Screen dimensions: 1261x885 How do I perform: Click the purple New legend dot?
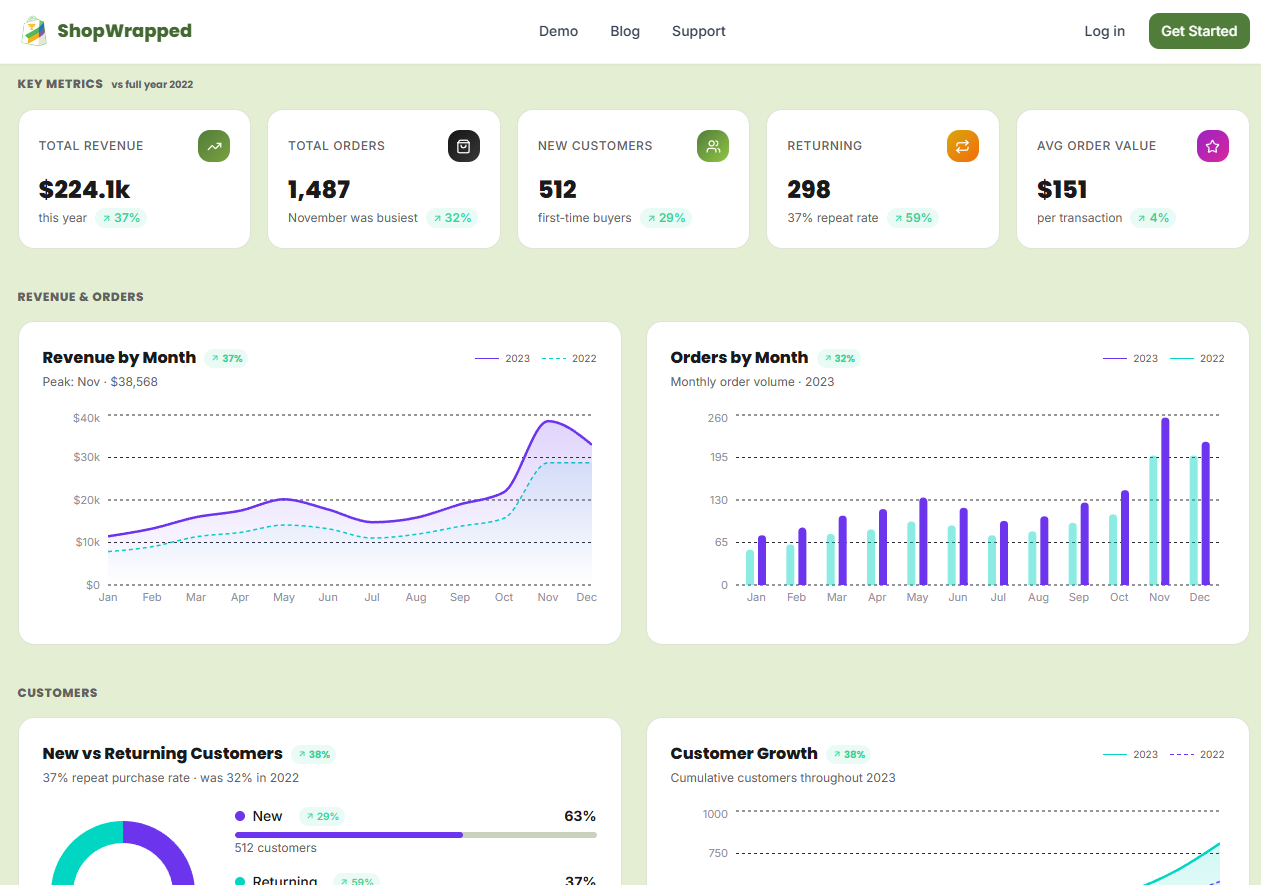coord(240,816)
